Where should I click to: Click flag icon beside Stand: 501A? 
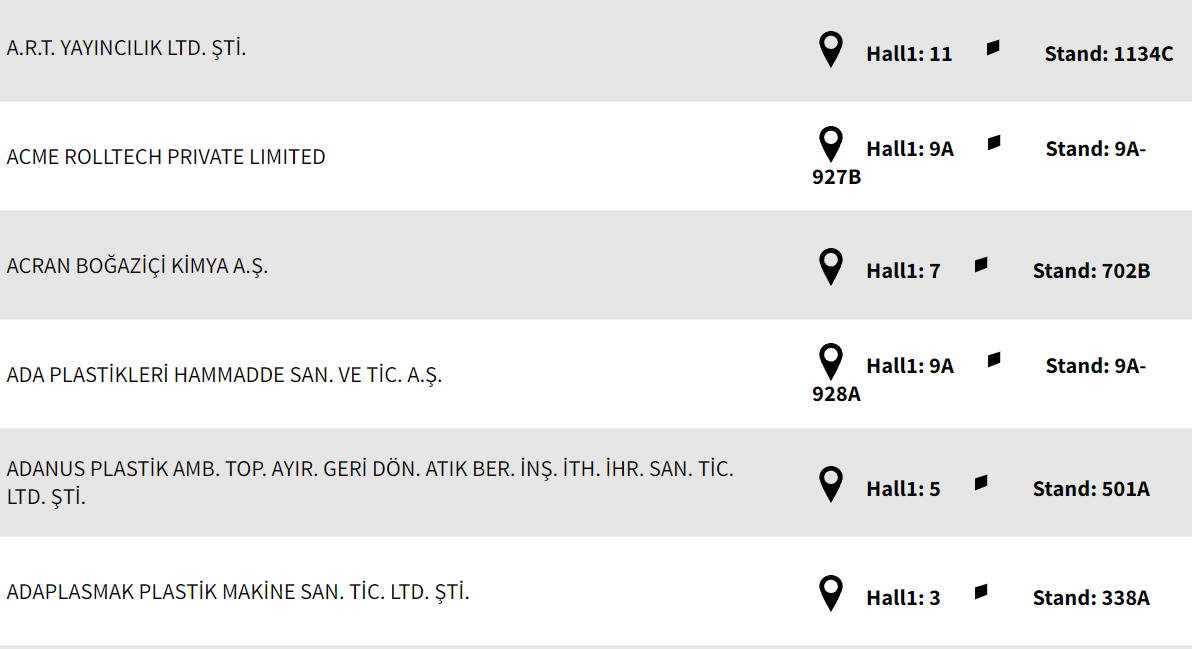981,483
